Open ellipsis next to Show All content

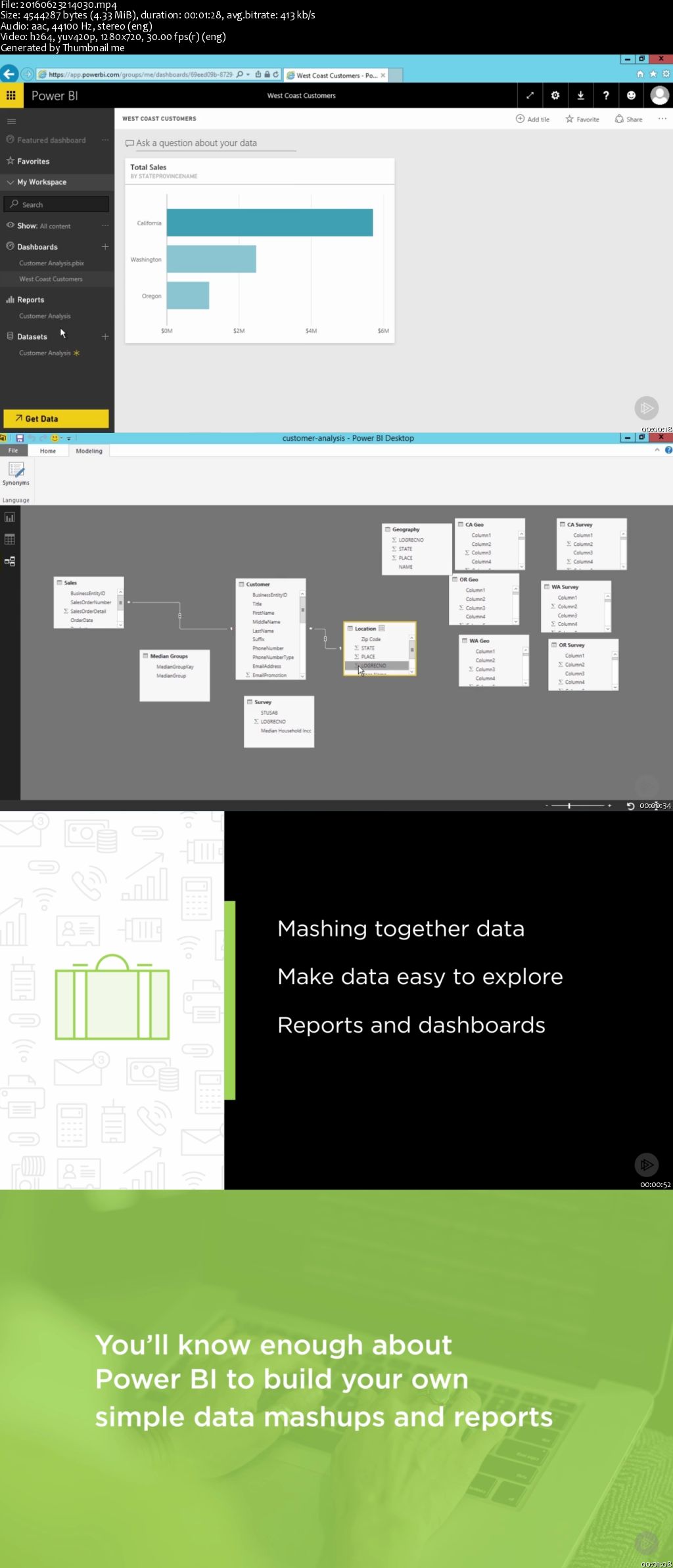[105, 226]
